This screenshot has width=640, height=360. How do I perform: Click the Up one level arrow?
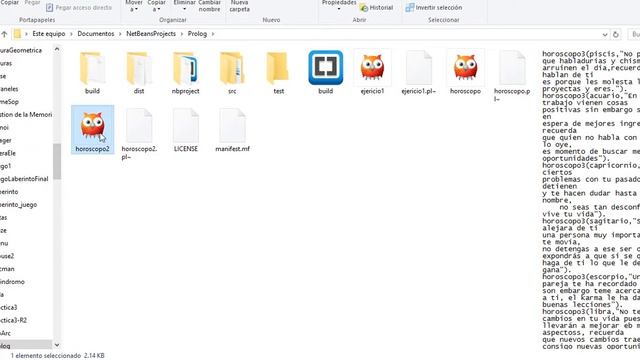[4, 34]
